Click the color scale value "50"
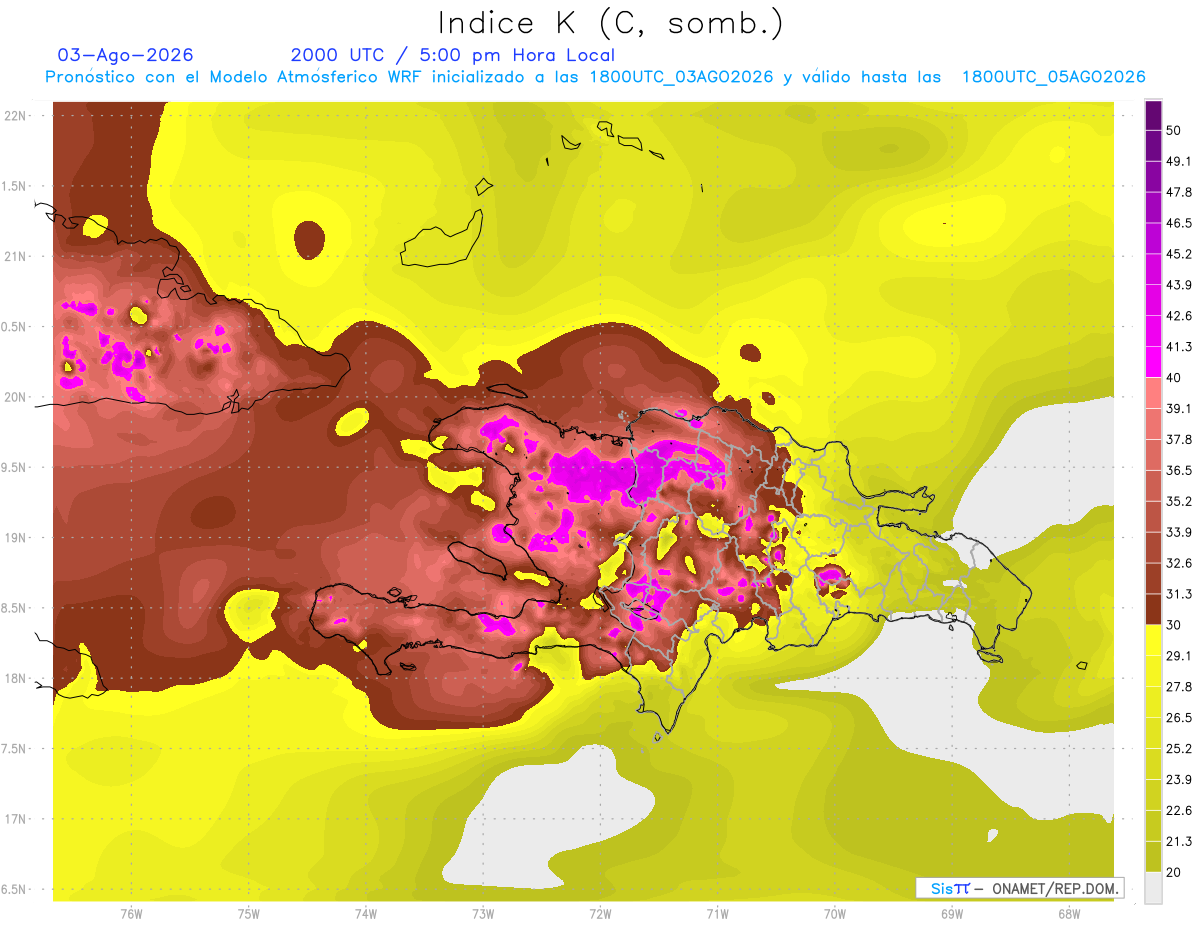The height and width of the screenshot is (927, 1200). point(1174,131)
